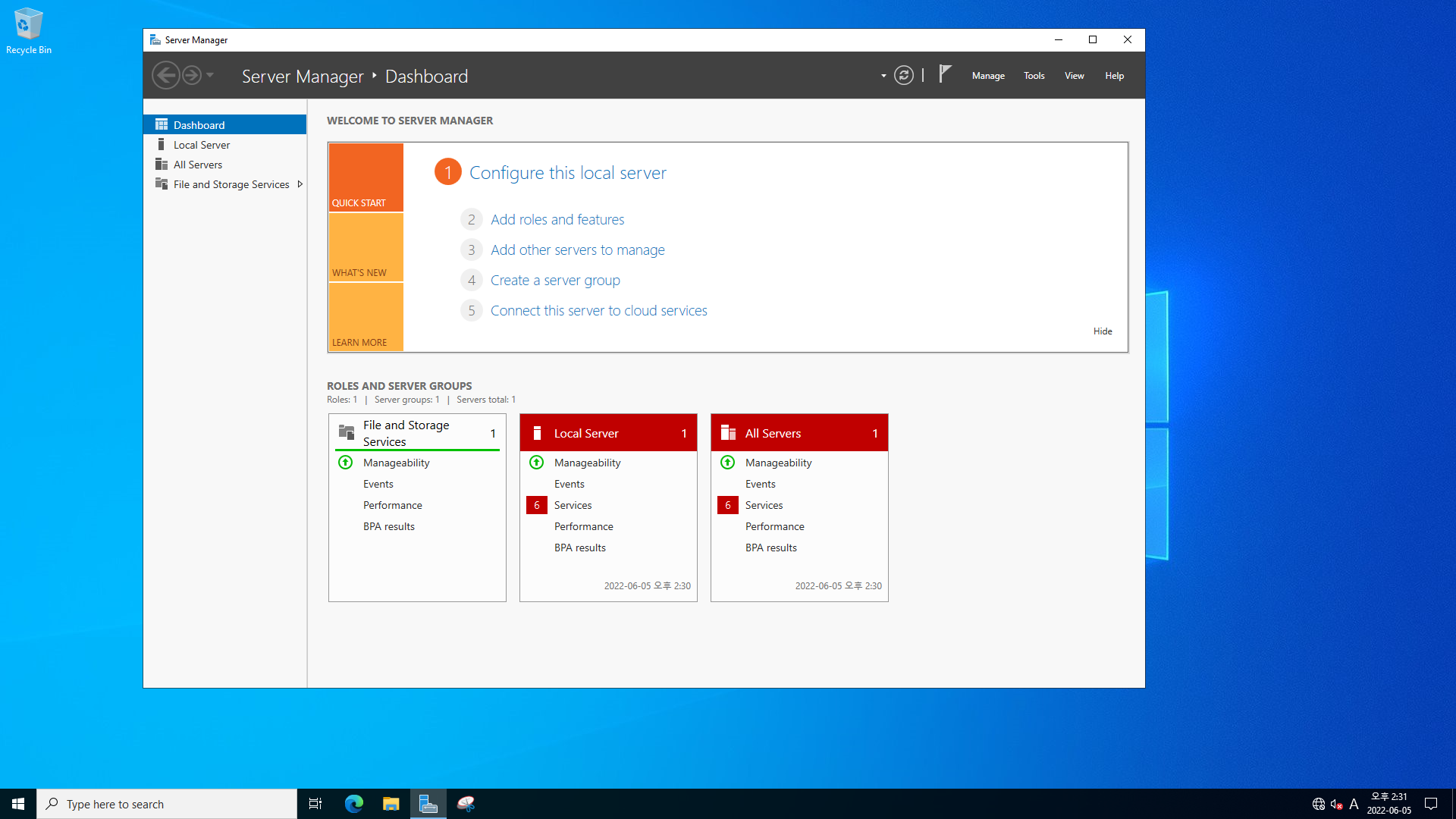Viewport: 1456px width, 819px height.
Task: Open the Notifications flag icon
Action: [945, 74]
